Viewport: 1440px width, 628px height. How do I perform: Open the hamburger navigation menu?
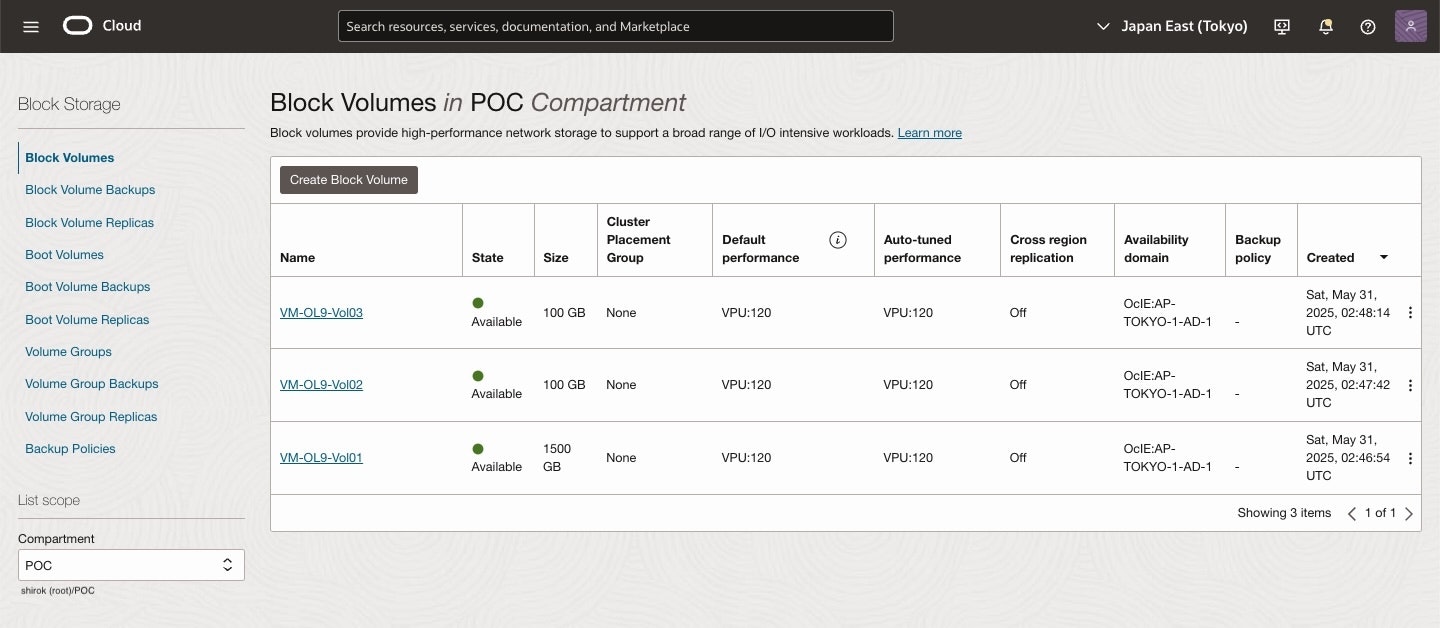pyautogui.click(x=31, y=27)
